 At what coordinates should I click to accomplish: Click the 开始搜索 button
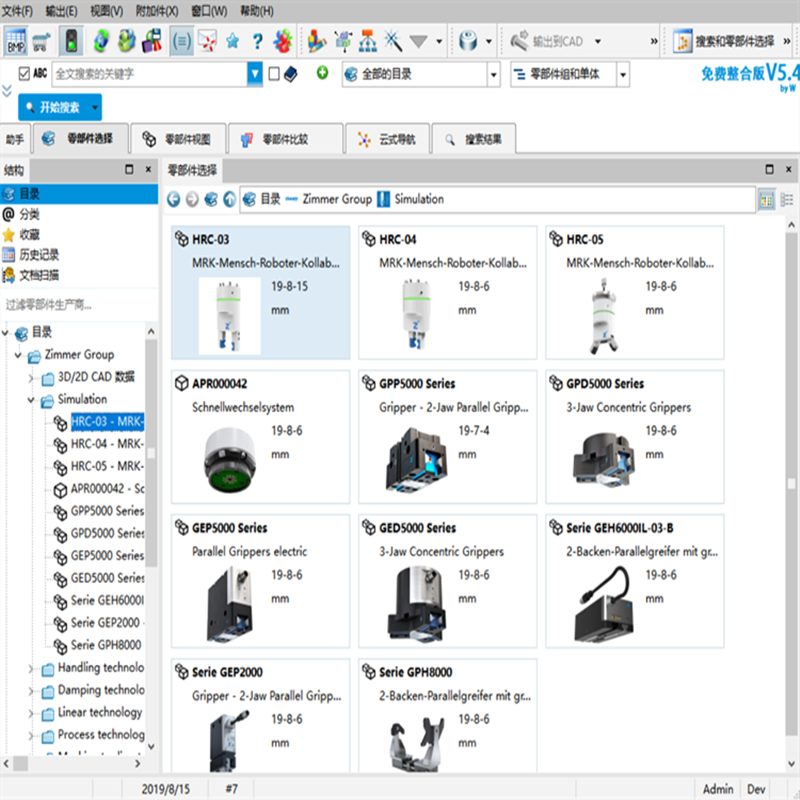click(59, 107)
